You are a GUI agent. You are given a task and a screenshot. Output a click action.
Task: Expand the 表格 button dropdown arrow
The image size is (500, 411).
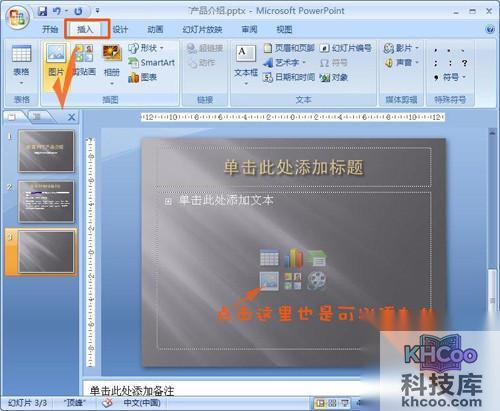coord(21,83)
